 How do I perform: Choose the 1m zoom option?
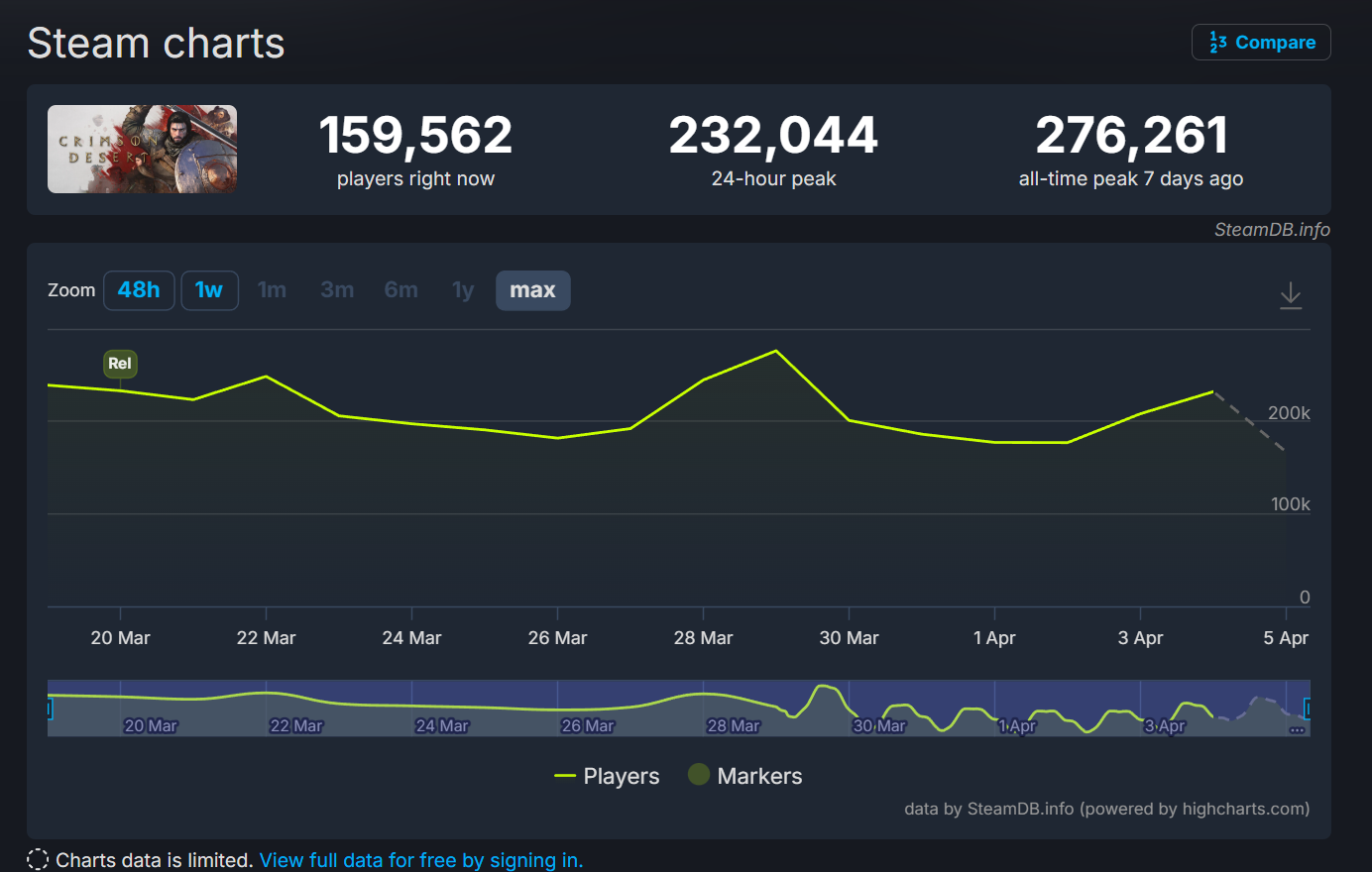pos(272,290)
